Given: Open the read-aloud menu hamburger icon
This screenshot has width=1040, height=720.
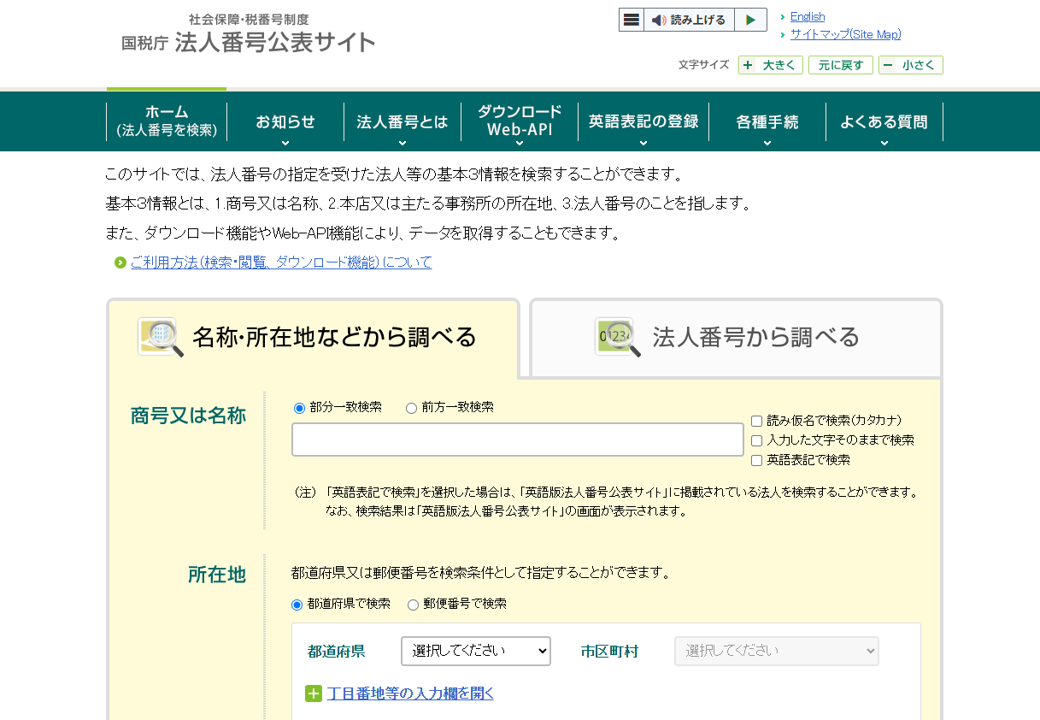Looking at the screenshot, I should click(x=631, y=20).
